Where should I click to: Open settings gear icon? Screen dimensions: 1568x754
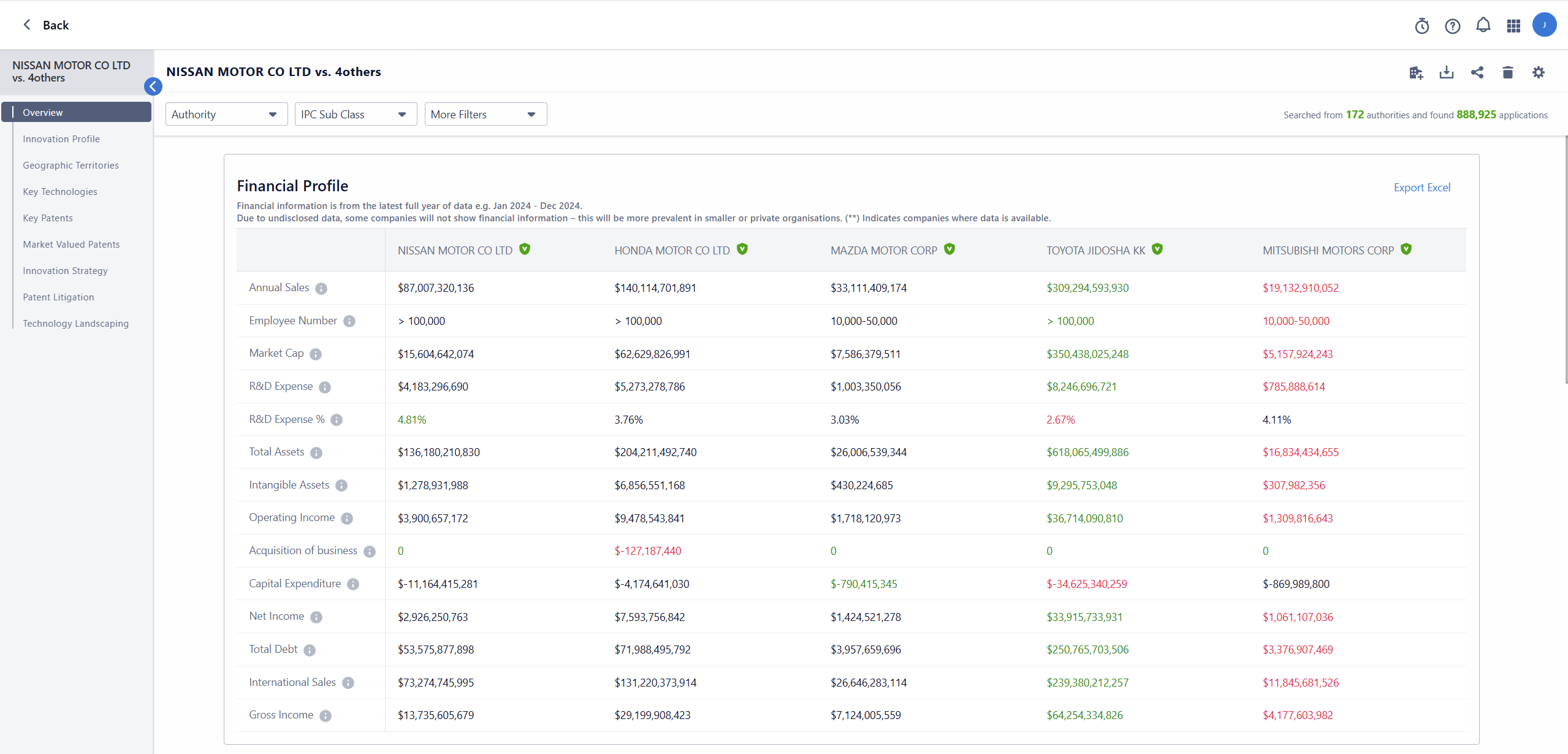pos(1538,72)
